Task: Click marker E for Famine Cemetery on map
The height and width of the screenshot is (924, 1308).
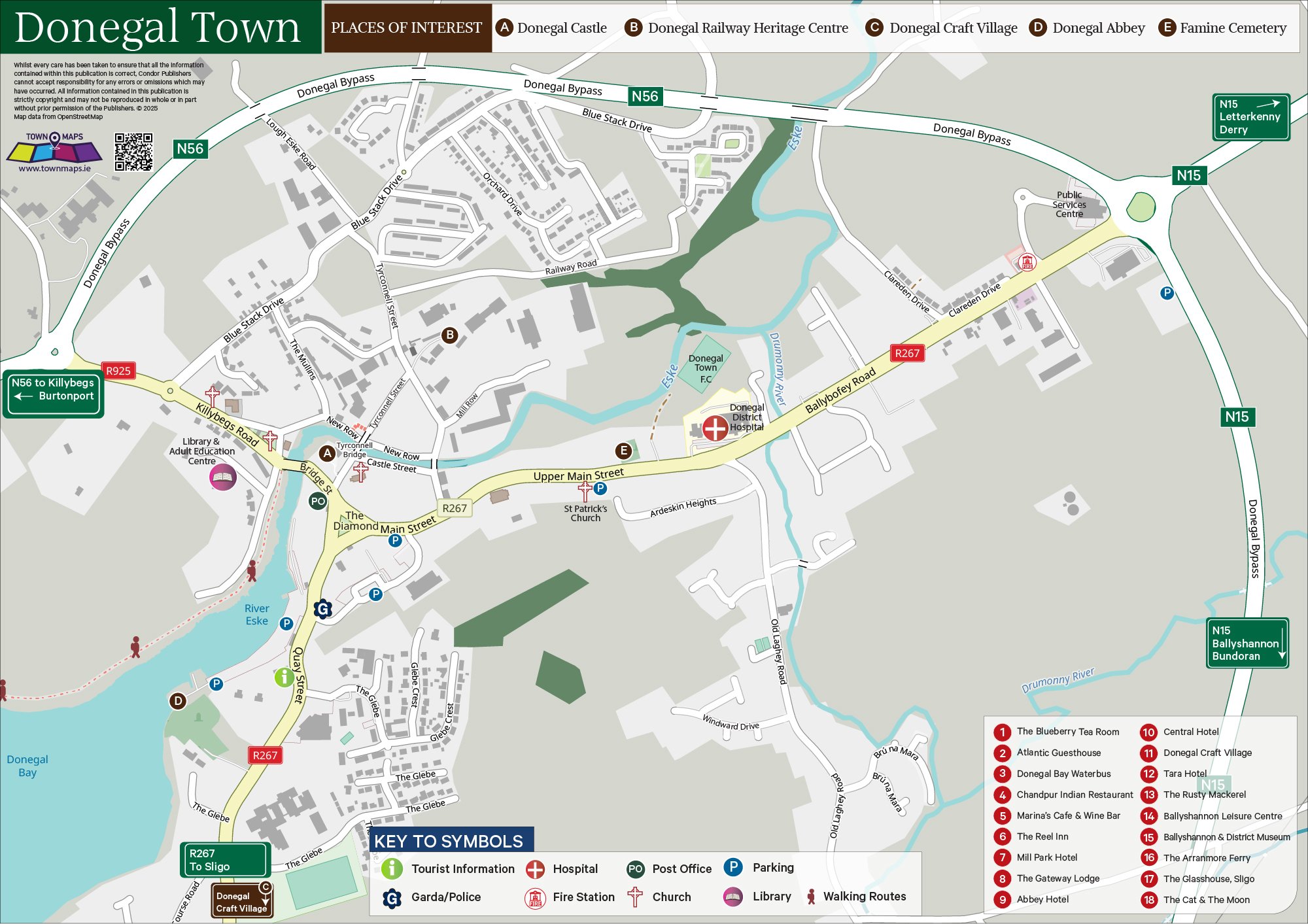Action: click(x=623, y=451)
